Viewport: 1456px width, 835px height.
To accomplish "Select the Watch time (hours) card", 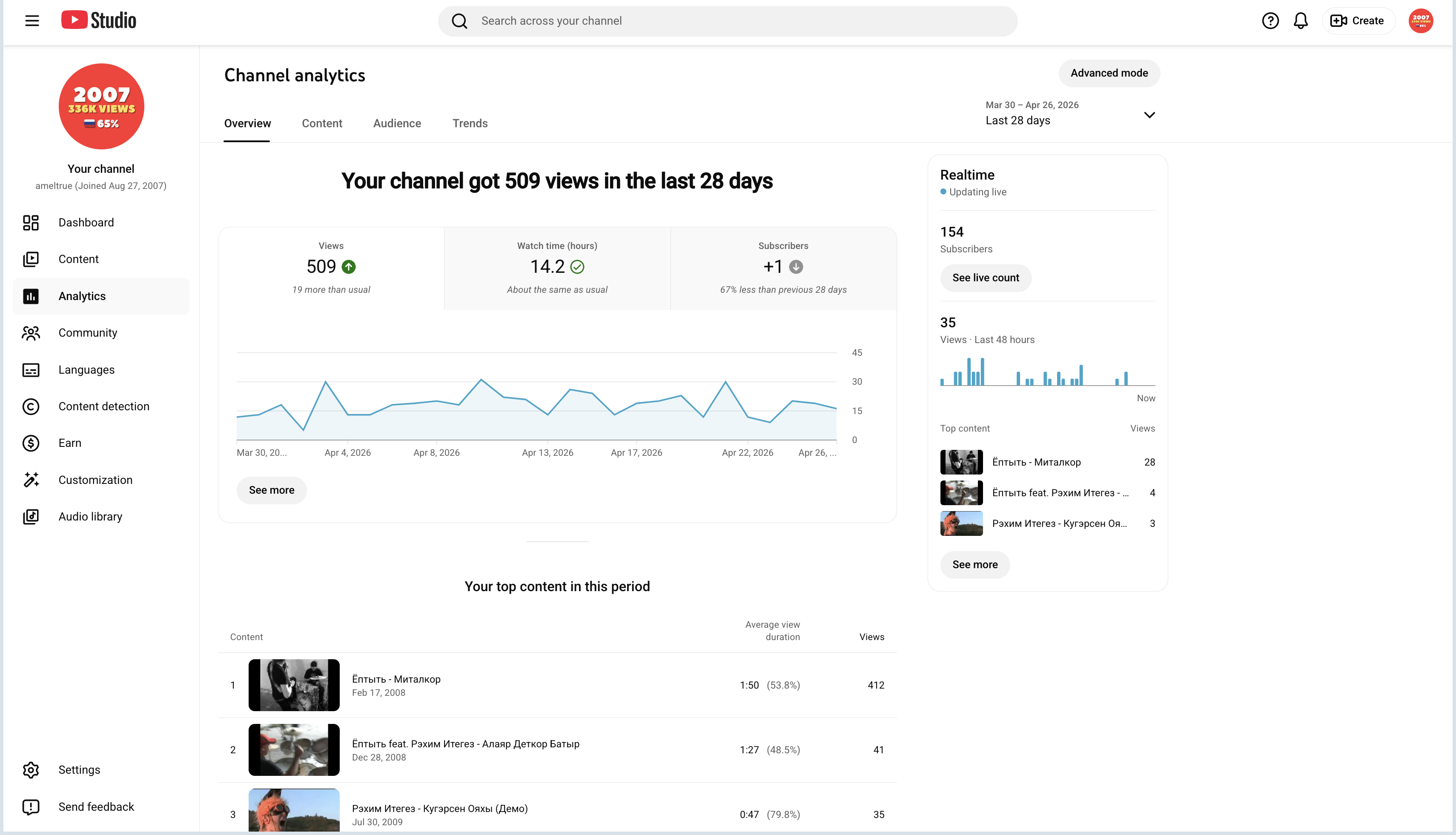I will 557,269.
